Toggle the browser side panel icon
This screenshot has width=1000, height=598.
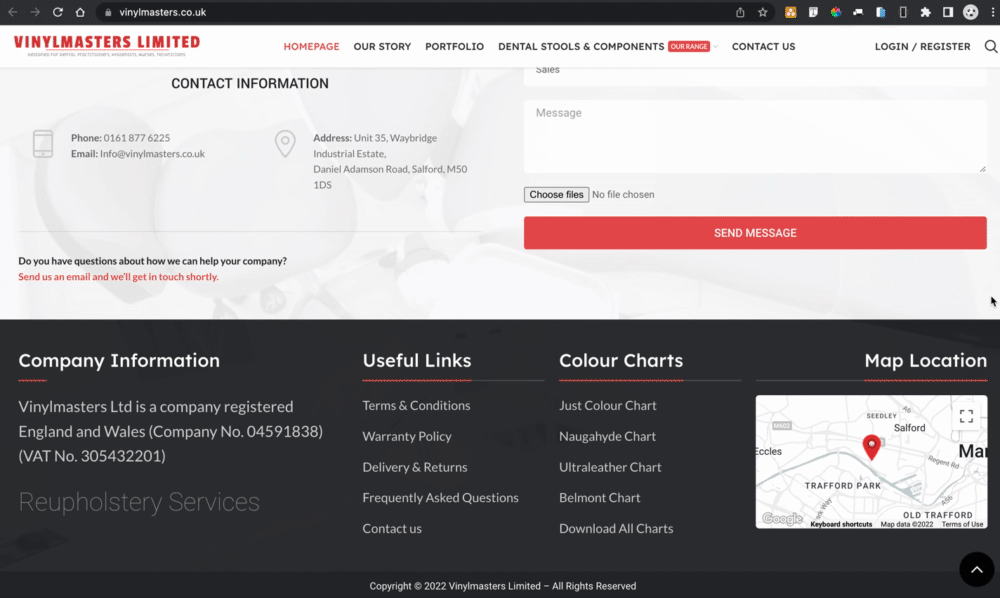948,12
